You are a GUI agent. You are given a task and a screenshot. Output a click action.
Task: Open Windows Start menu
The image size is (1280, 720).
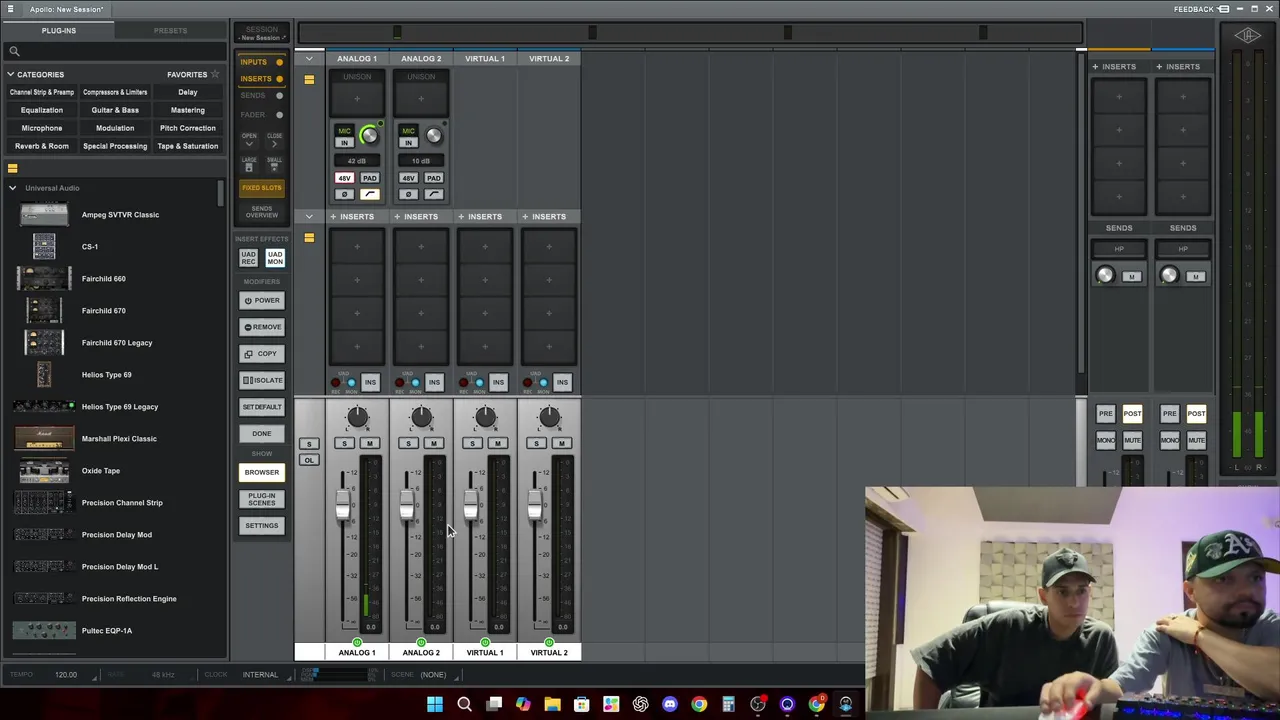tap(435, 705)
